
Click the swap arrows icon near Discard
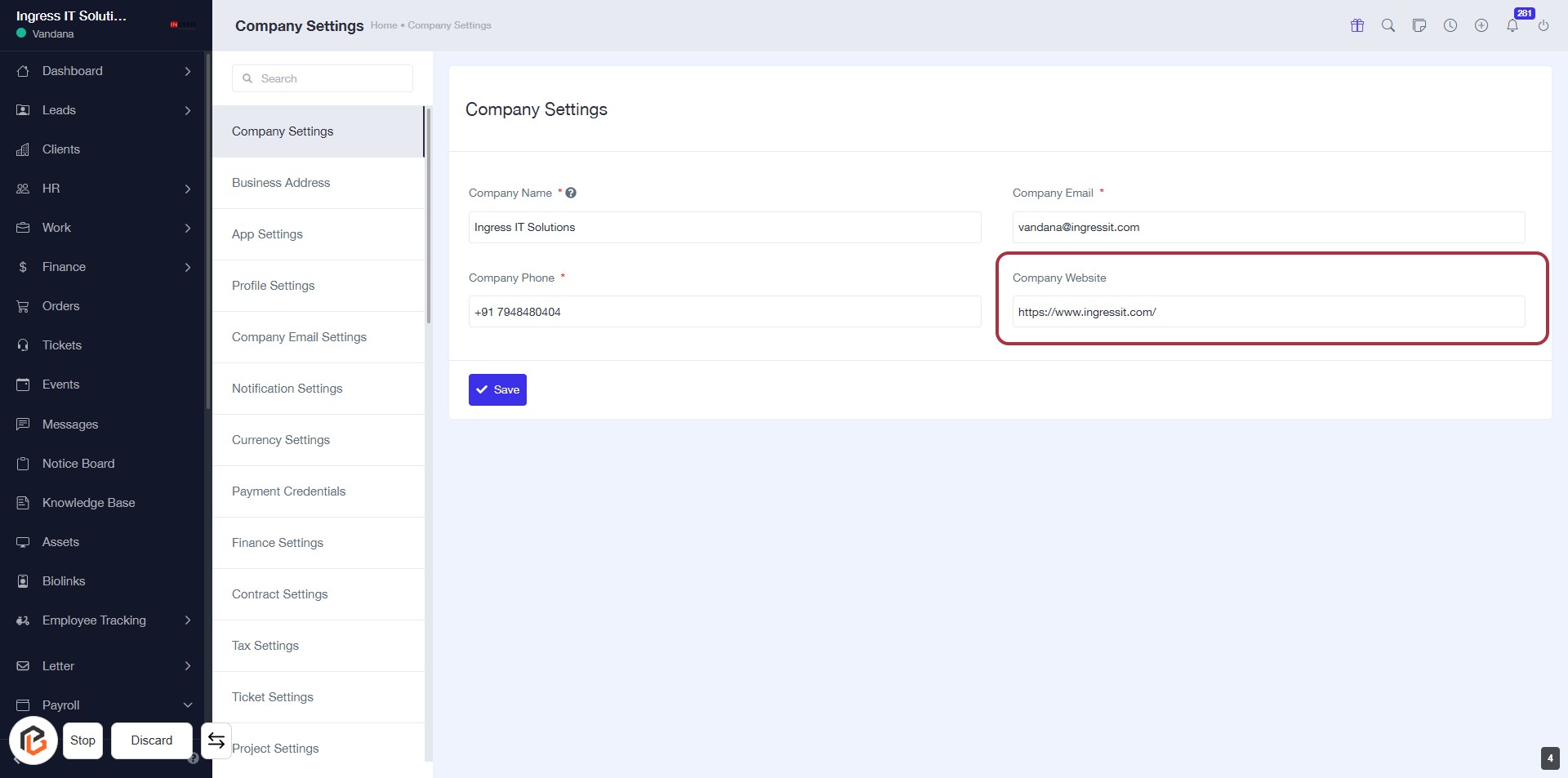click(x=216, y=740)
